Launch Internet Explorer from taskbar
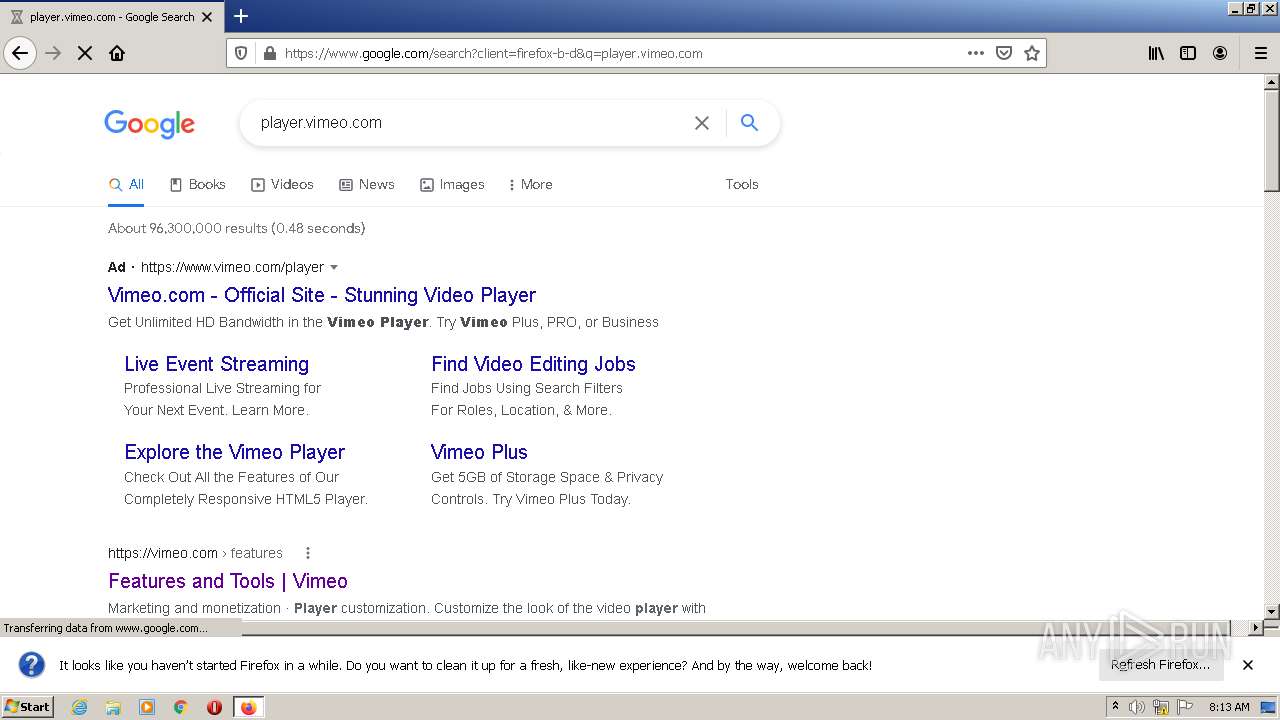 coord(80,707)
